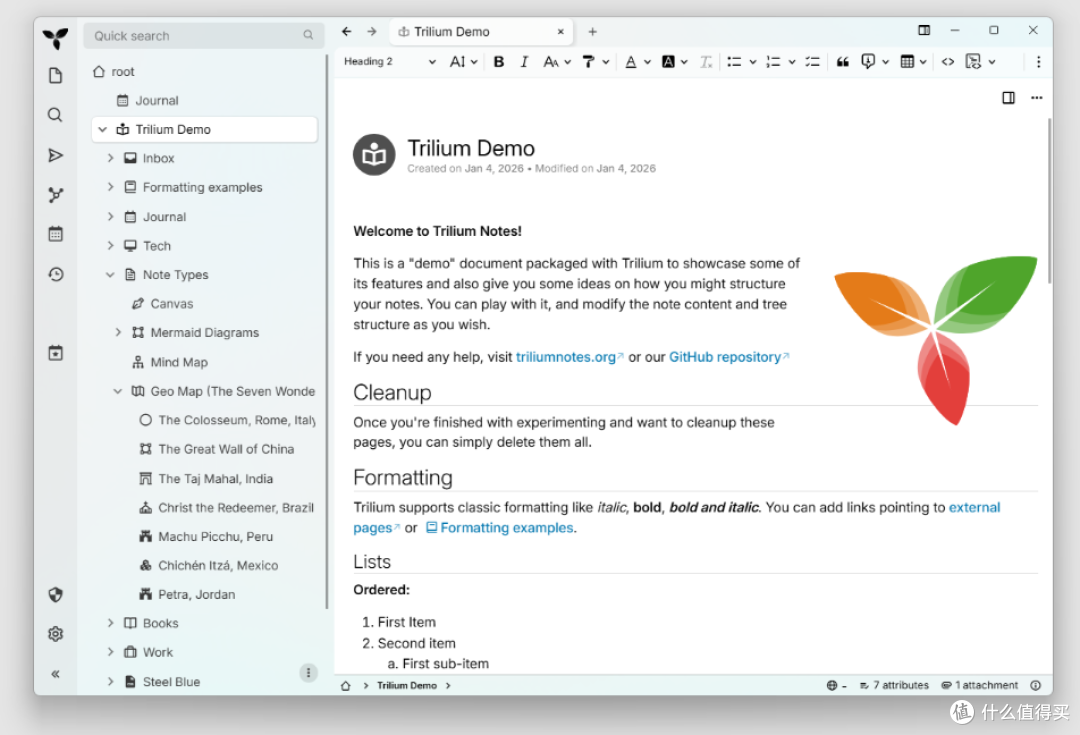Focus the Quick search field

point(204,36)
